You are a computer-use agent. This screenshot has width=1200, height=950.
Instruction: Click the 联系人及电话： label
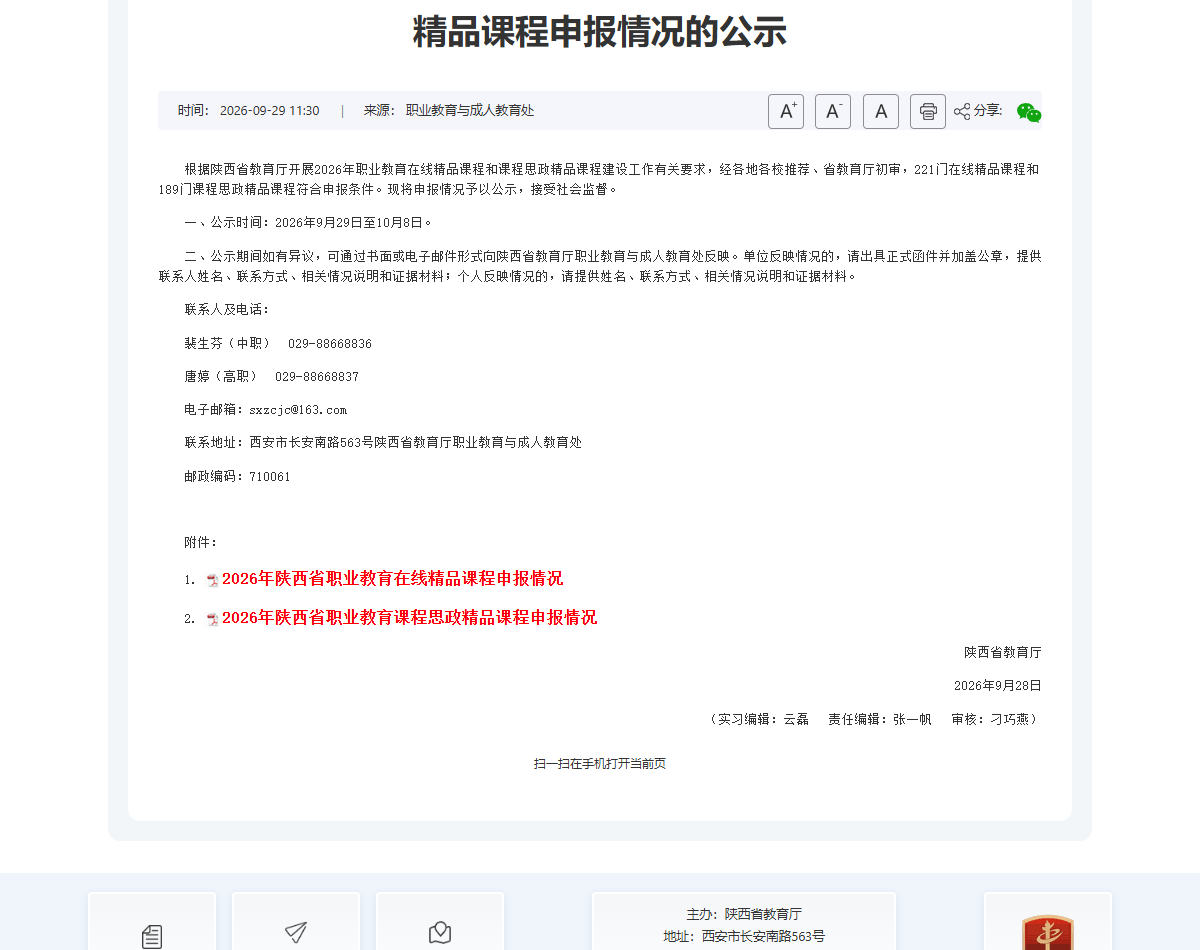227,310
